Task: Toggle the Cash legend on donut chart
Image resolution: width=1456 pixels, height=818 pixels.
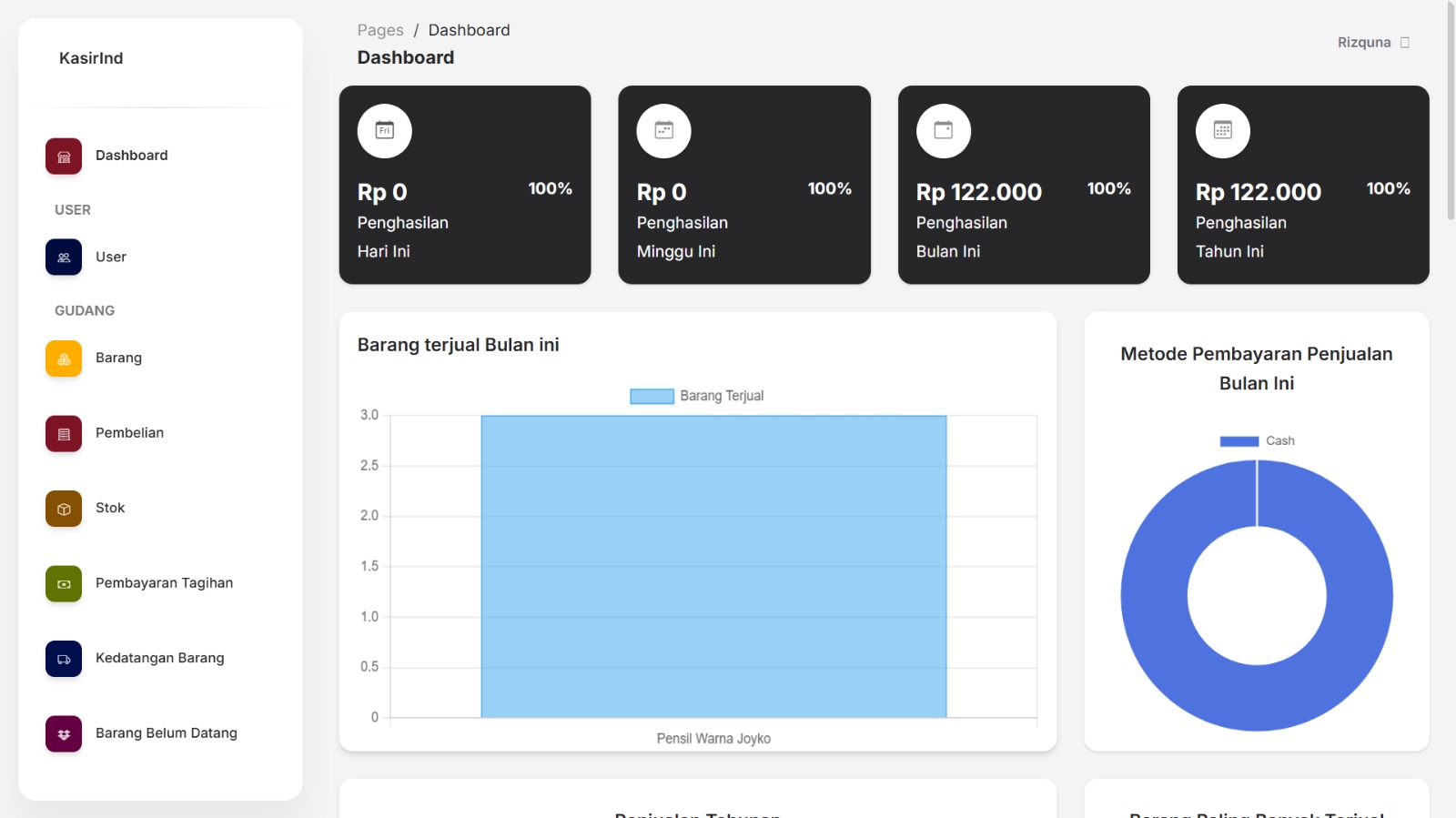Action: [1257, 440]
